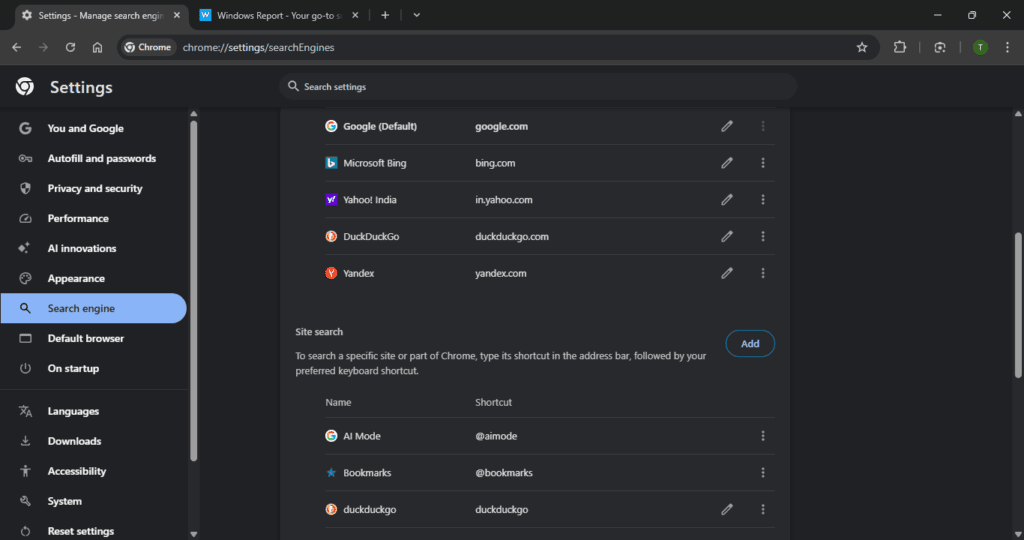Screen dimensions: 1024x540
Task: Close the Windows Report tab
Action: pos(355,15)
